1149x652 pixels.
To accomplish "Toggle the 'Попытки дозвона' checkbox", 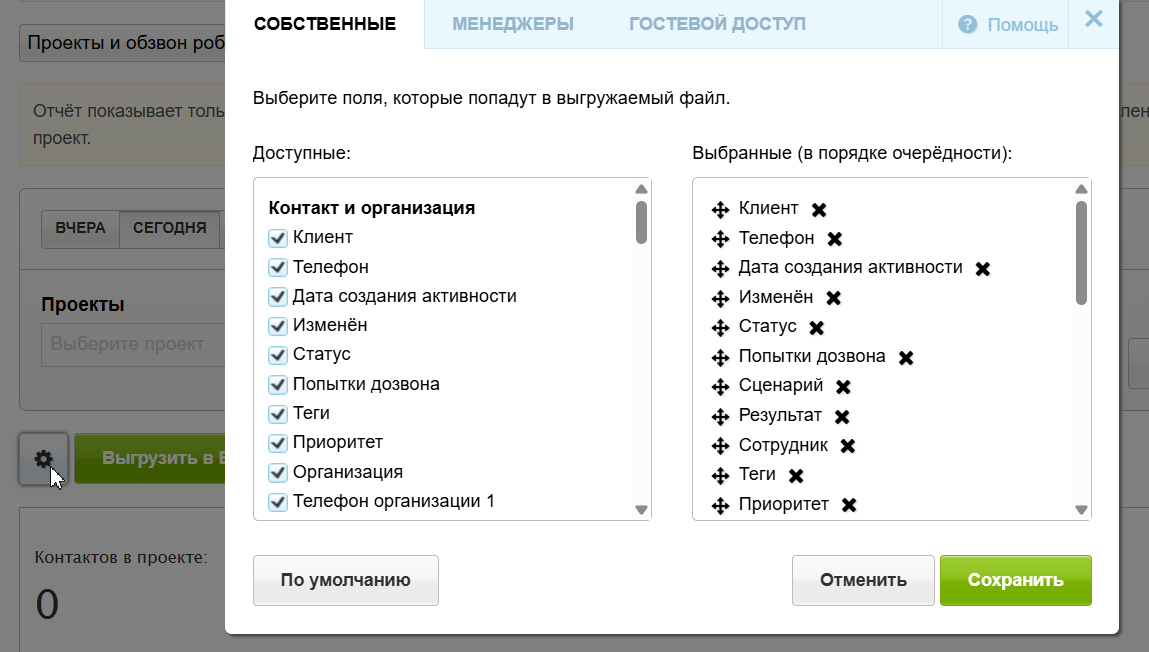I will (x=278, y=384).
